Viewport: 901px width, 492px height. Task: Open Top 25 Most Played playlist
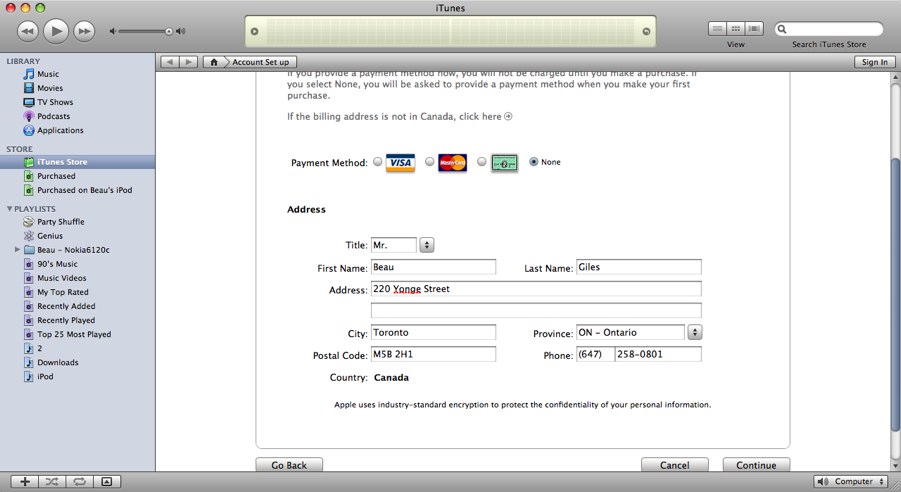coord(74,335)
